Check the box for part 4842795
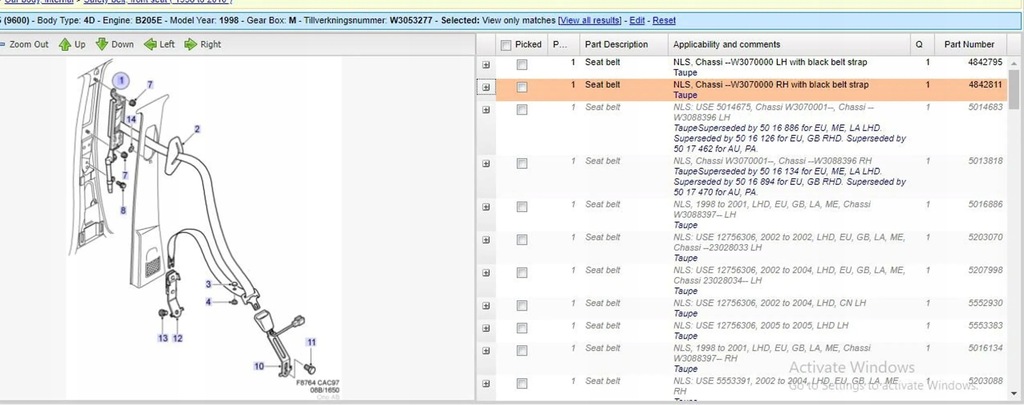1024x405 pixels. coord(522,65)
